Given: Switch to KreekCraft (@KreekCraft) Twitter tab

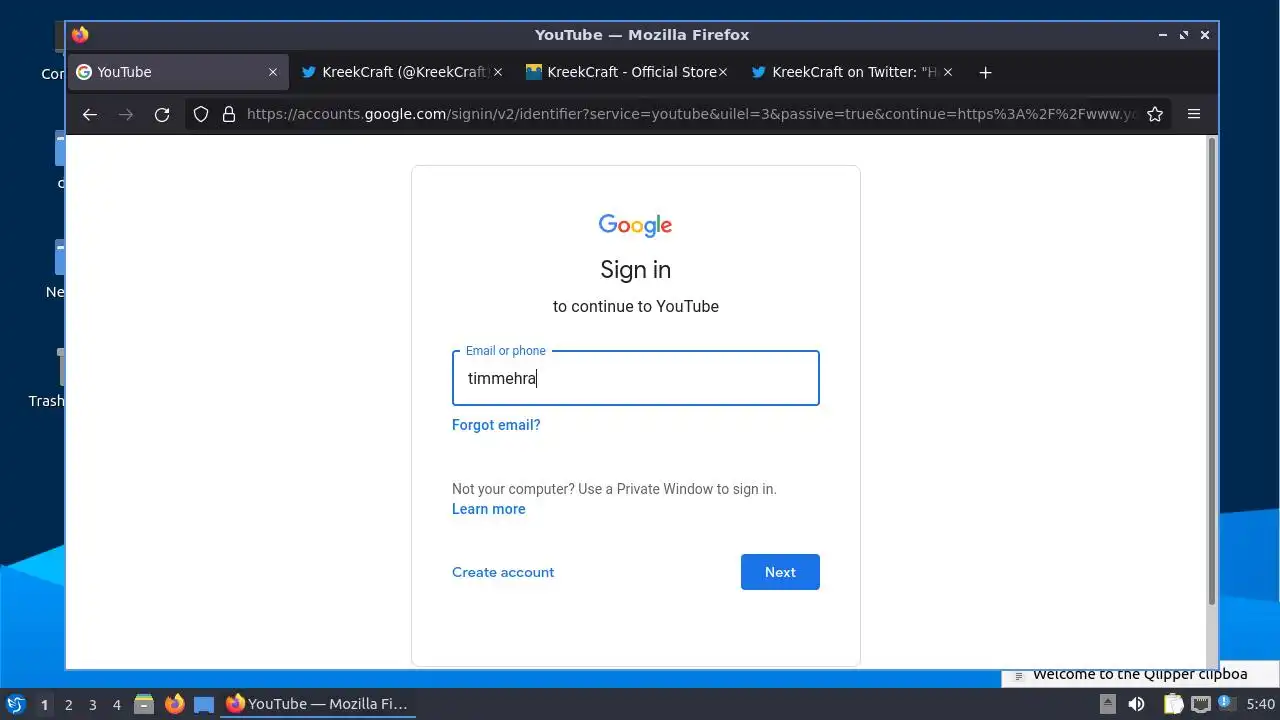Looking at the screenshot, I should pyautogui.click(x=403, y=72).
